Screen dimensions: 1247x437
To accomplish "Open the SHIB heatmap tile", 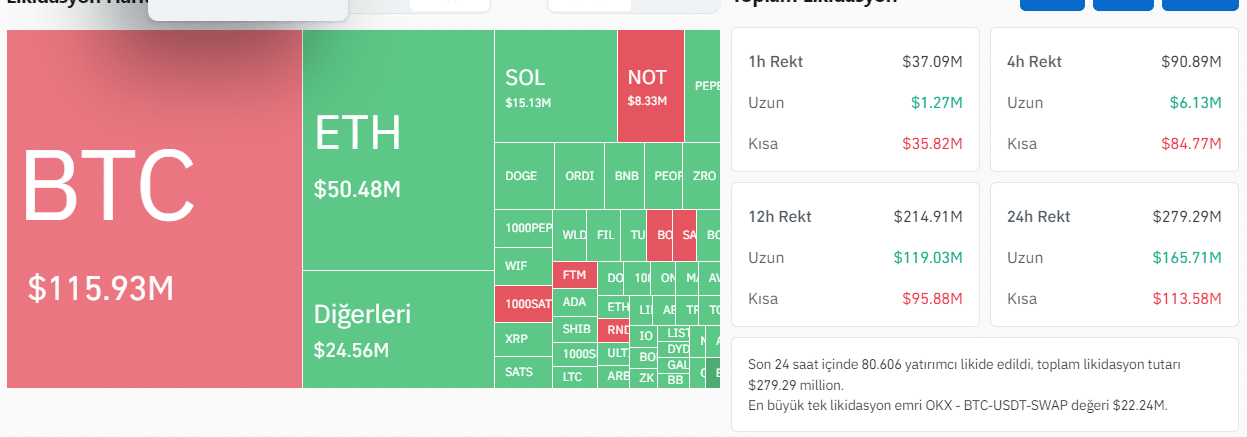I will click(x=575, y=329).
